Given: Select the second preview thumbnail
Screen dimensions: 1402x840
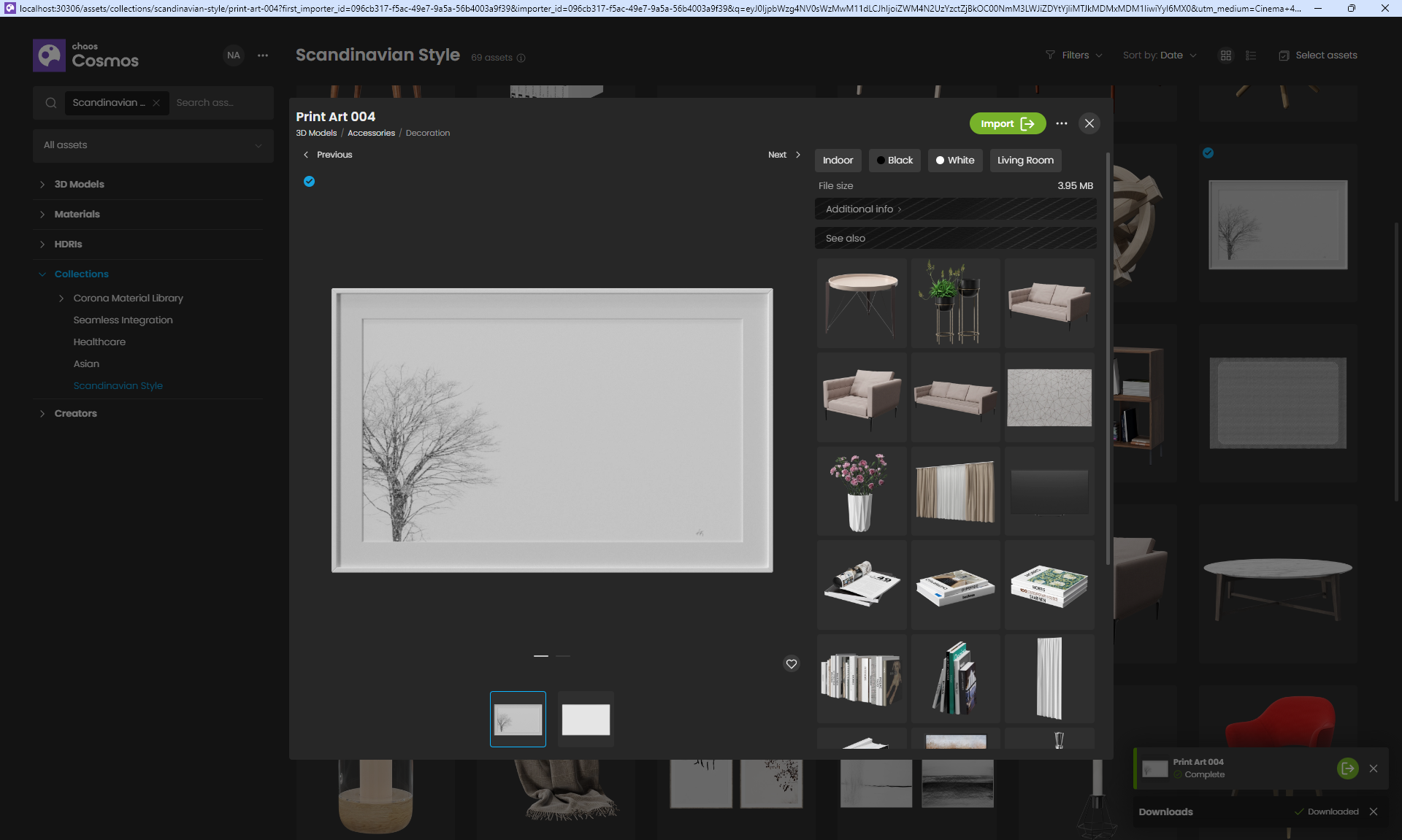Looking at the screenshot, I should pyautogui.click(x=586, y=720).
